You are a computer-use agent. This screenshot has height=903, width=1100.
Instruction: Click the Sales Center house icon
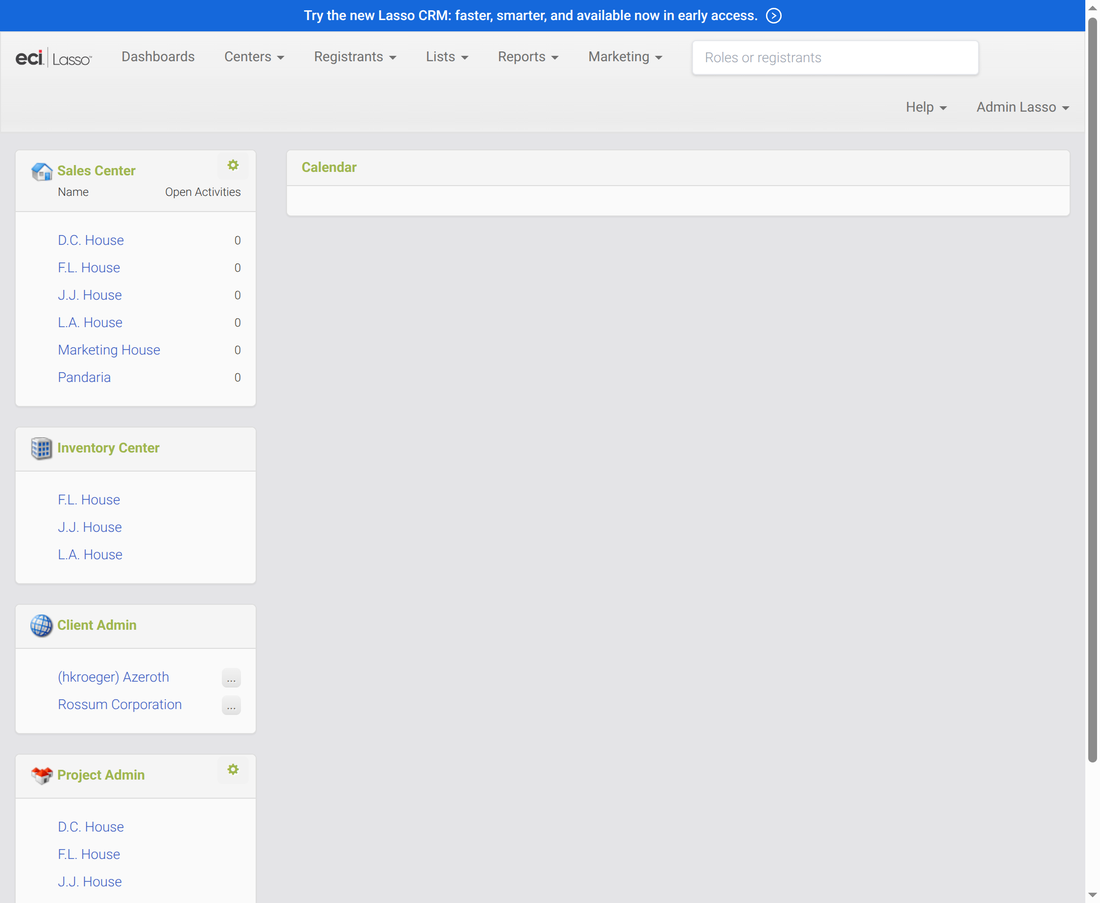[41, 171]
